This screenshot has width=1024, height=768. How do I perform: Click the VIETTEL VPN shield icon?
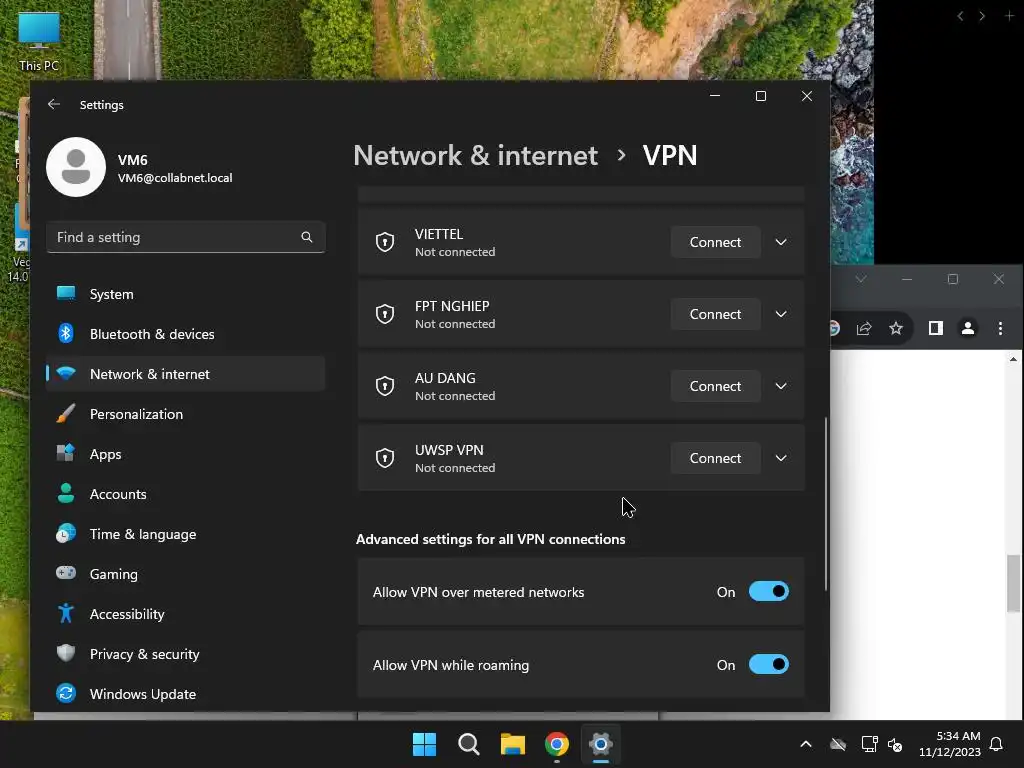point(385,242)
